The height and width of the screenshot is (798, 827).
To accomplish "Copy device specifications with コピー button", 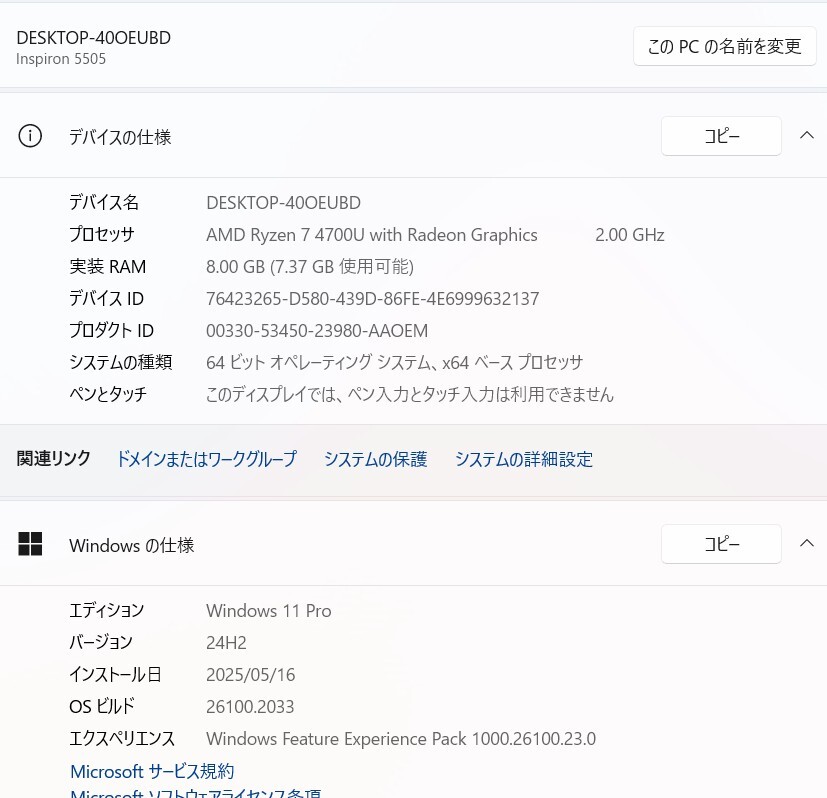I will click(721, 136).
